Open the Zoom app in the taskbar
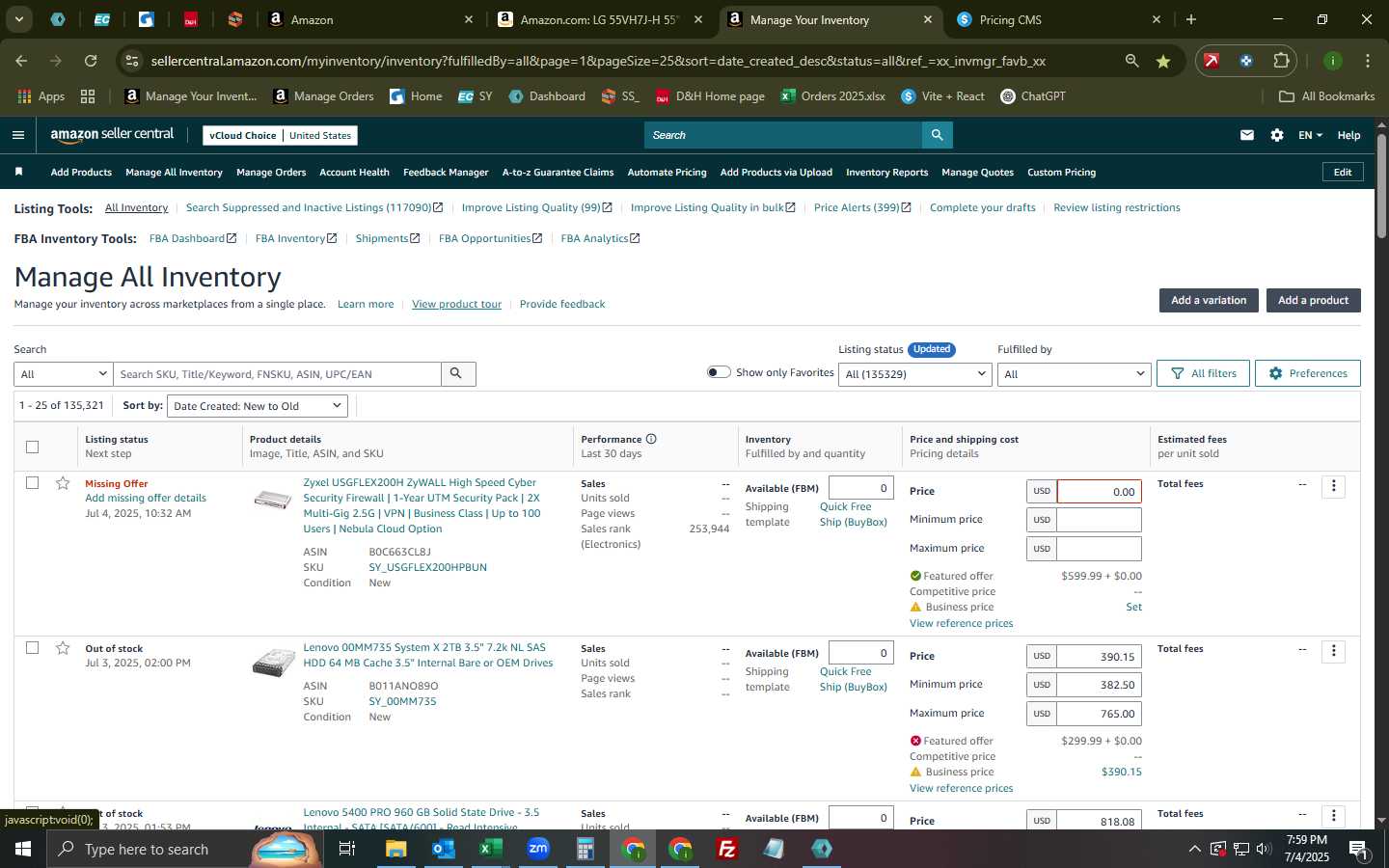The width and height of the screenshot is (1389, 868). tap(538, 849)
